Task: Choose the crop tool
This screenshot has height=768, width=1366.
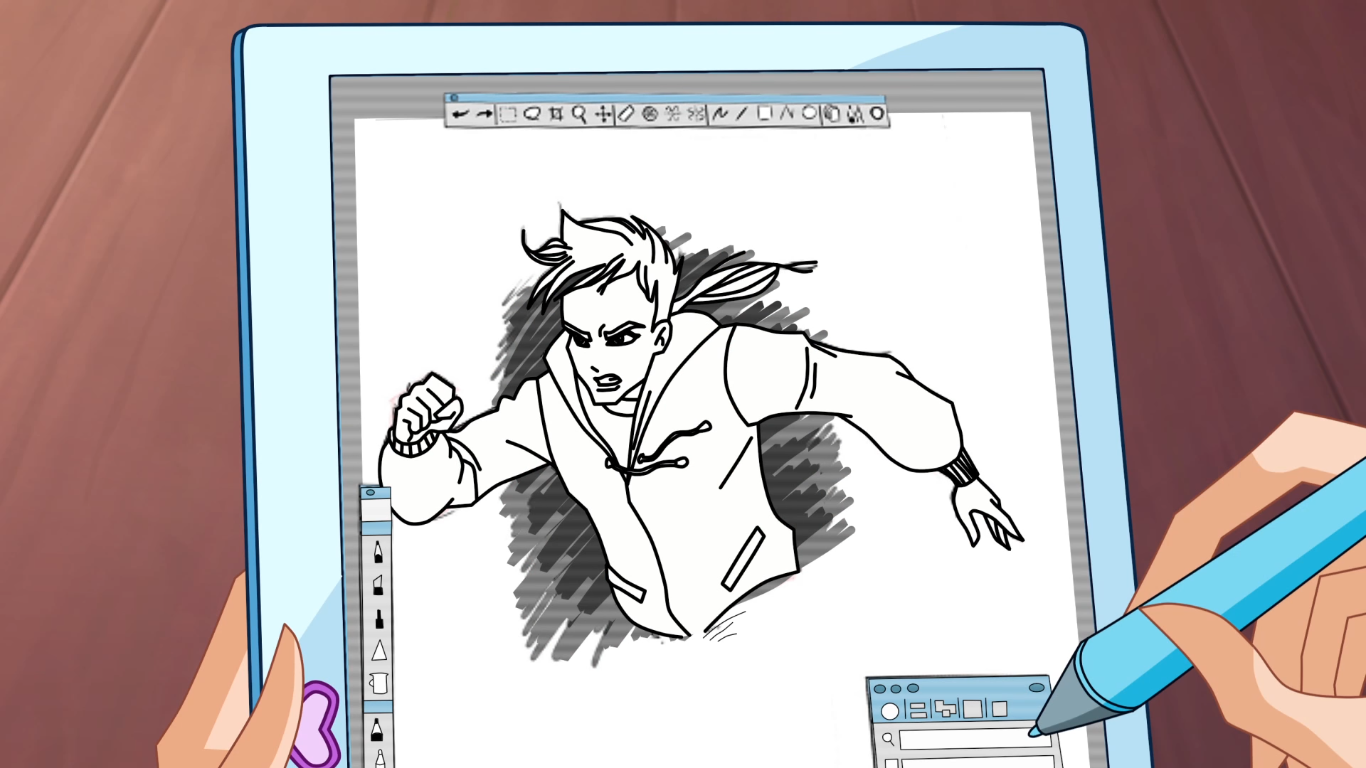Action: [x=556, y=115]
